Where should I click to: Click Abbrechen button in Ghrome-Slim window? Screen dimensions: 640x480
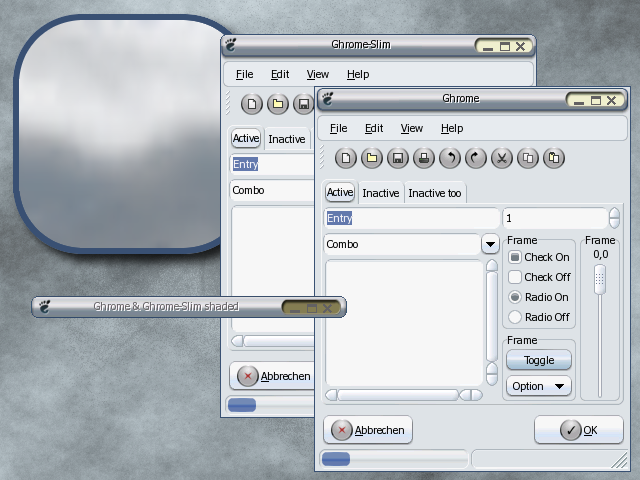[x=272, y=376]
